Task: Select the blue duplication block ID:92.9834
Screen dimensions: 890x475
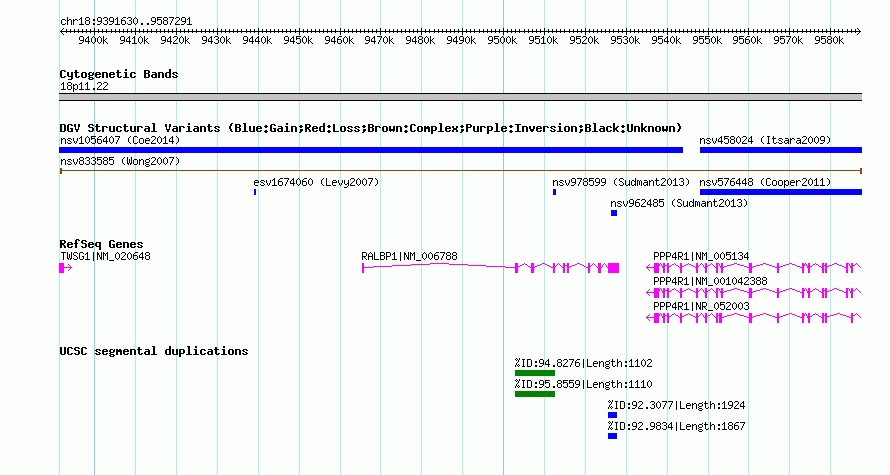Action: pyautogui.click(x=612, y=436)
